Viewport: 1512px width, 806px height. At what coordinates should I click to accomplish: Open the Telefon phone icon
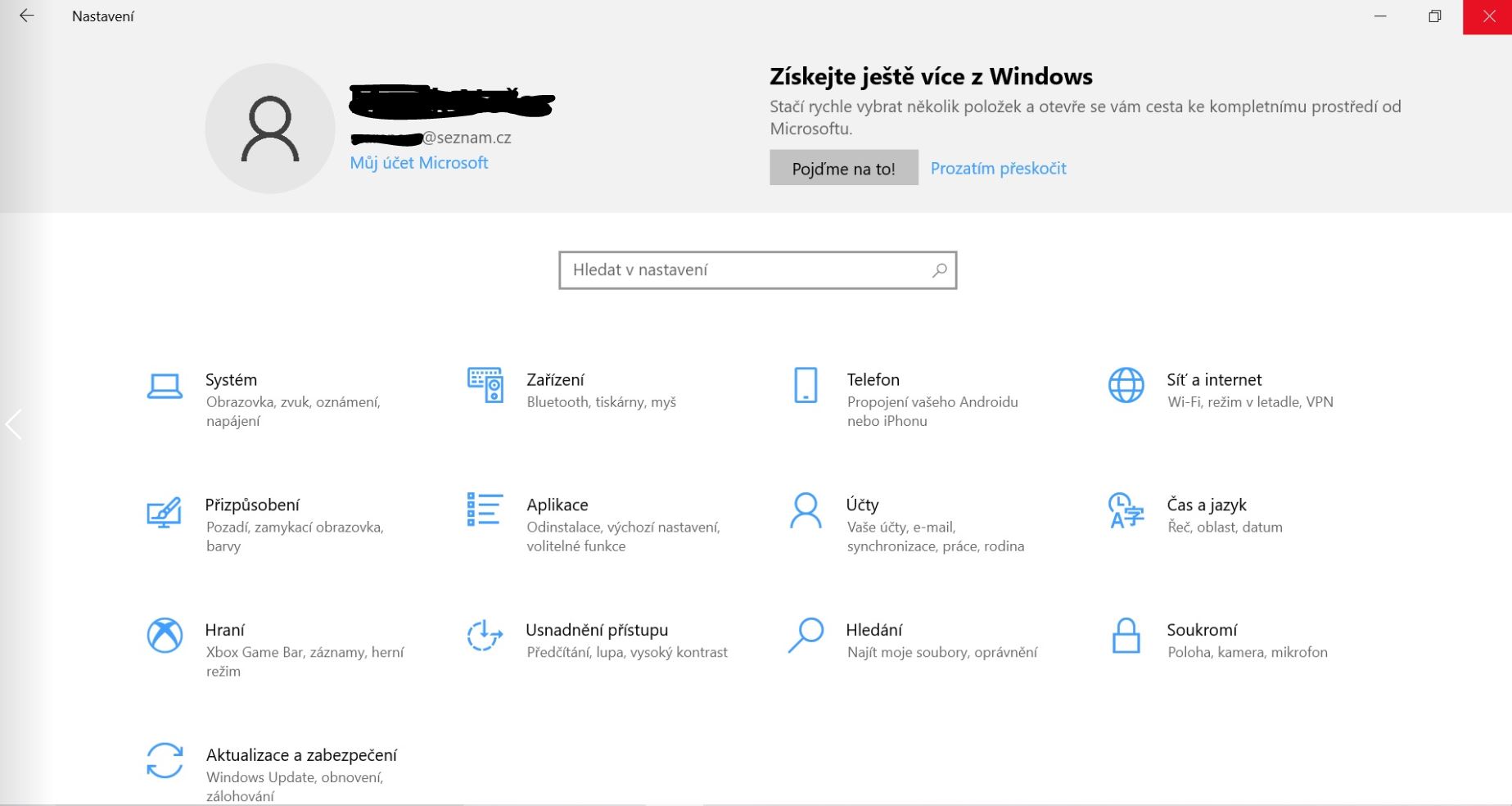806,385
